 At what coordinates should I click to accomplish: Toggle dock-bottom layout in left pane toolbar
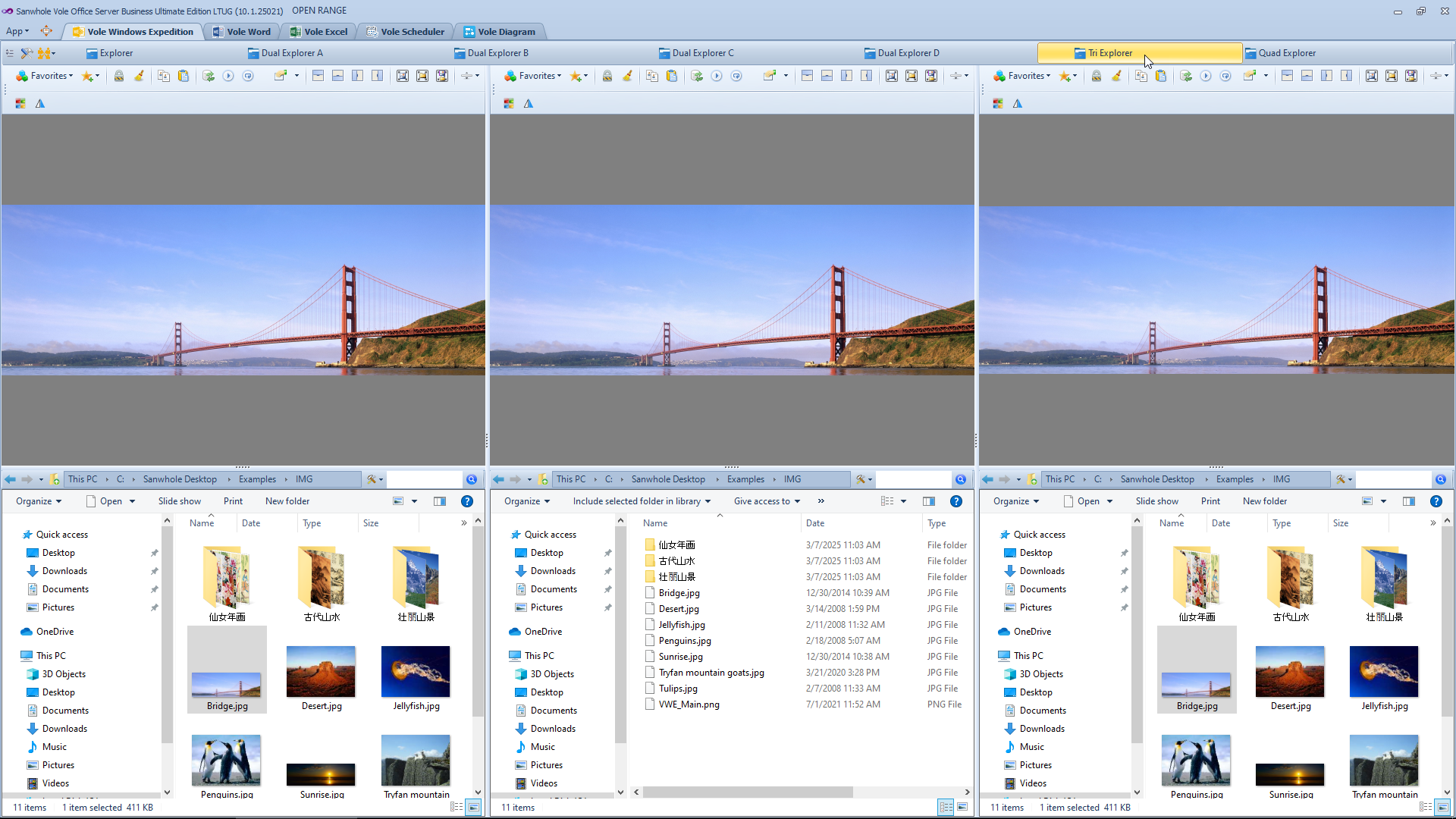[x=337, y=76]
